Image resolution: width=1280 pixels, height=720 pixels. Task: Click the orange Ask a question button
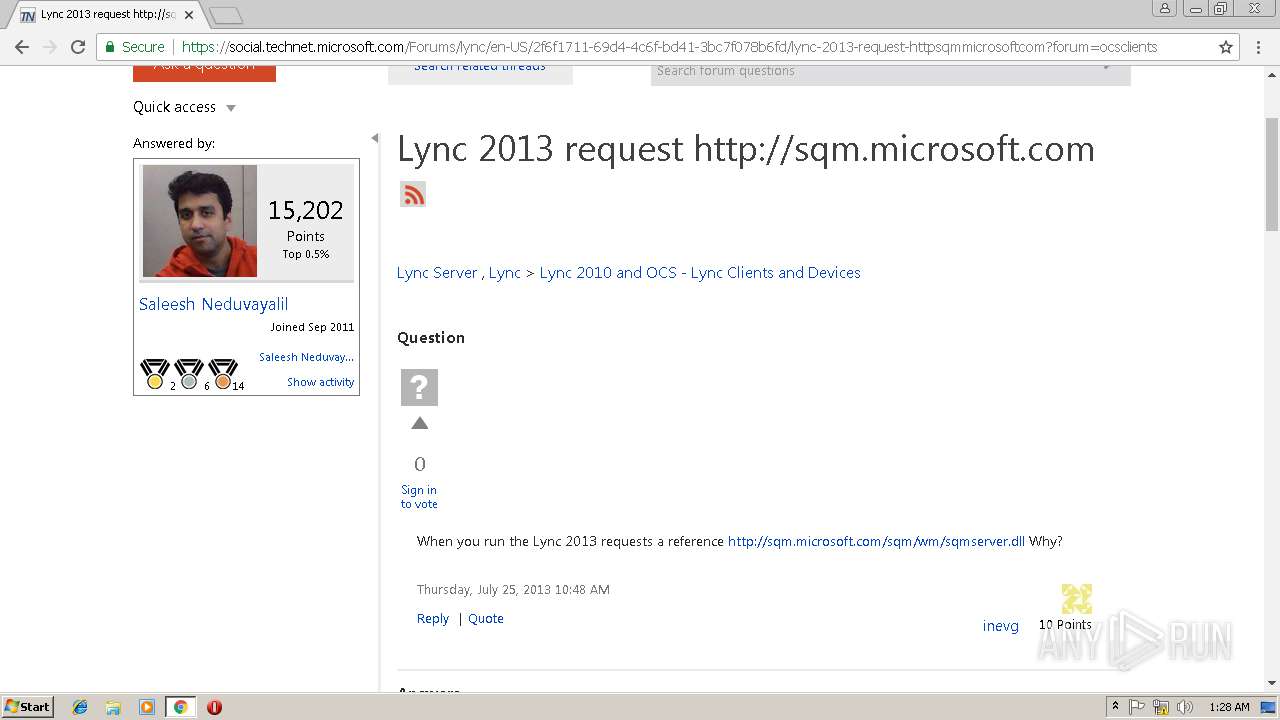pyautogui.click(x=204, y=73)
